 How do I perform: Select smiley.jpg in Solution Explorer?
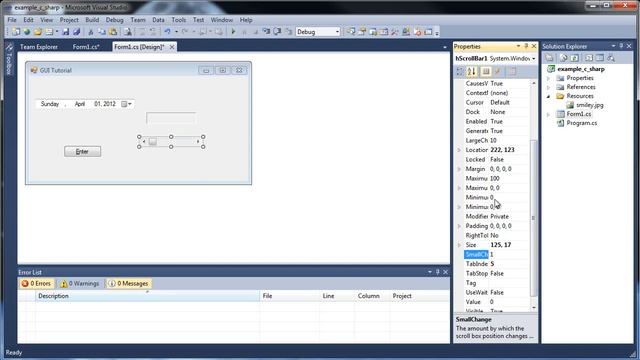(589, 105)
